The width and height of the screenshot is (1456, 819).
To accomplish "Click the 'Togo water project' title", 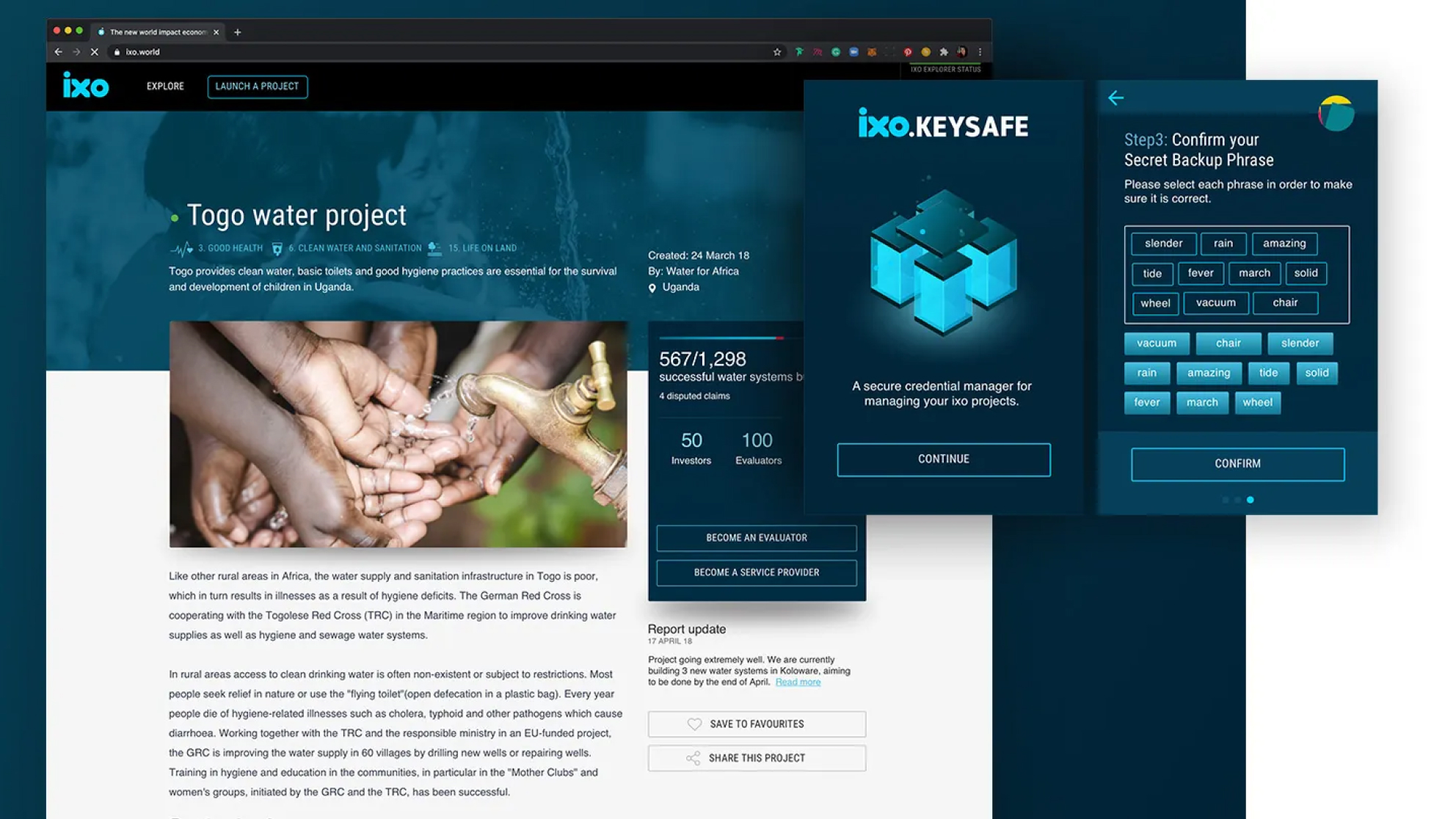I will tap(296, 215).
